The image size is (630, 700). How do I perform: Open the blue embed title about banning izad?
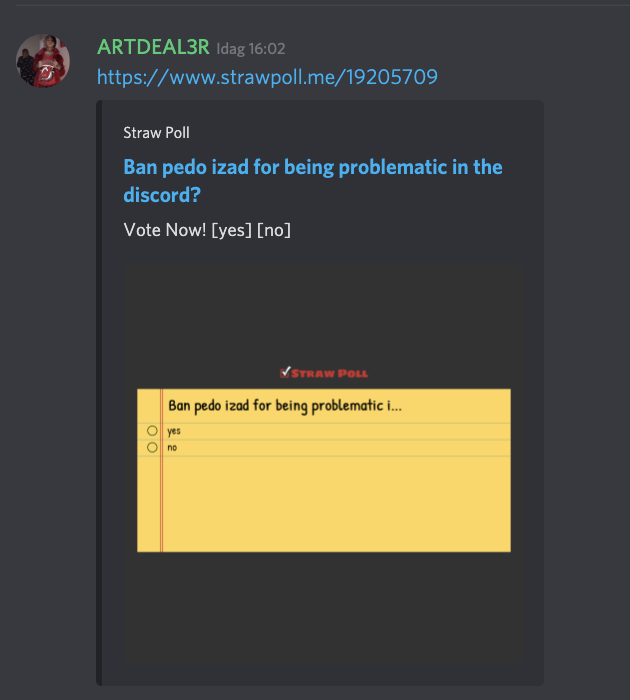point(313,181)
